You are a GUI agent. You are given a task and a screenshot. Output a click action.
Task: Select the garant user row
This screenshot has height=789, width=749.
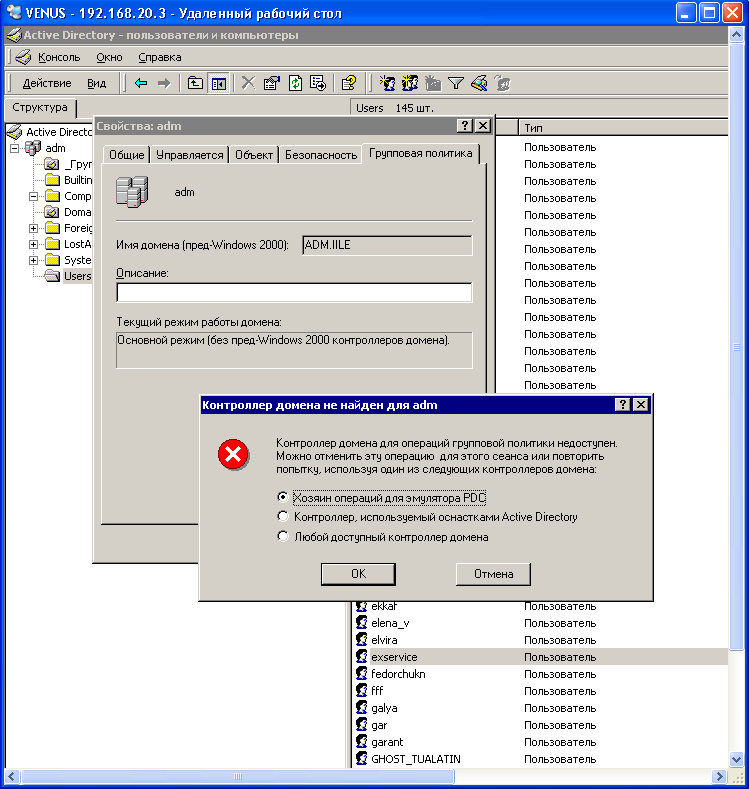point(541,742)
